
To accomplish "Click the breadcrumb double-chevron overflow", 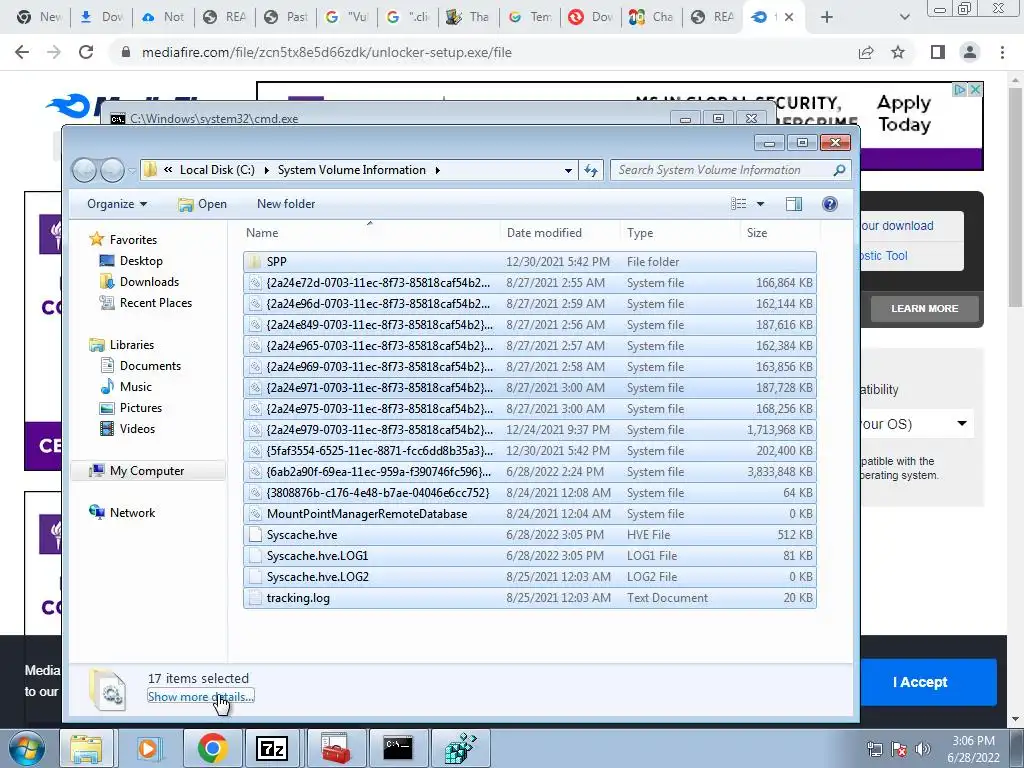I will click(168, 170).
